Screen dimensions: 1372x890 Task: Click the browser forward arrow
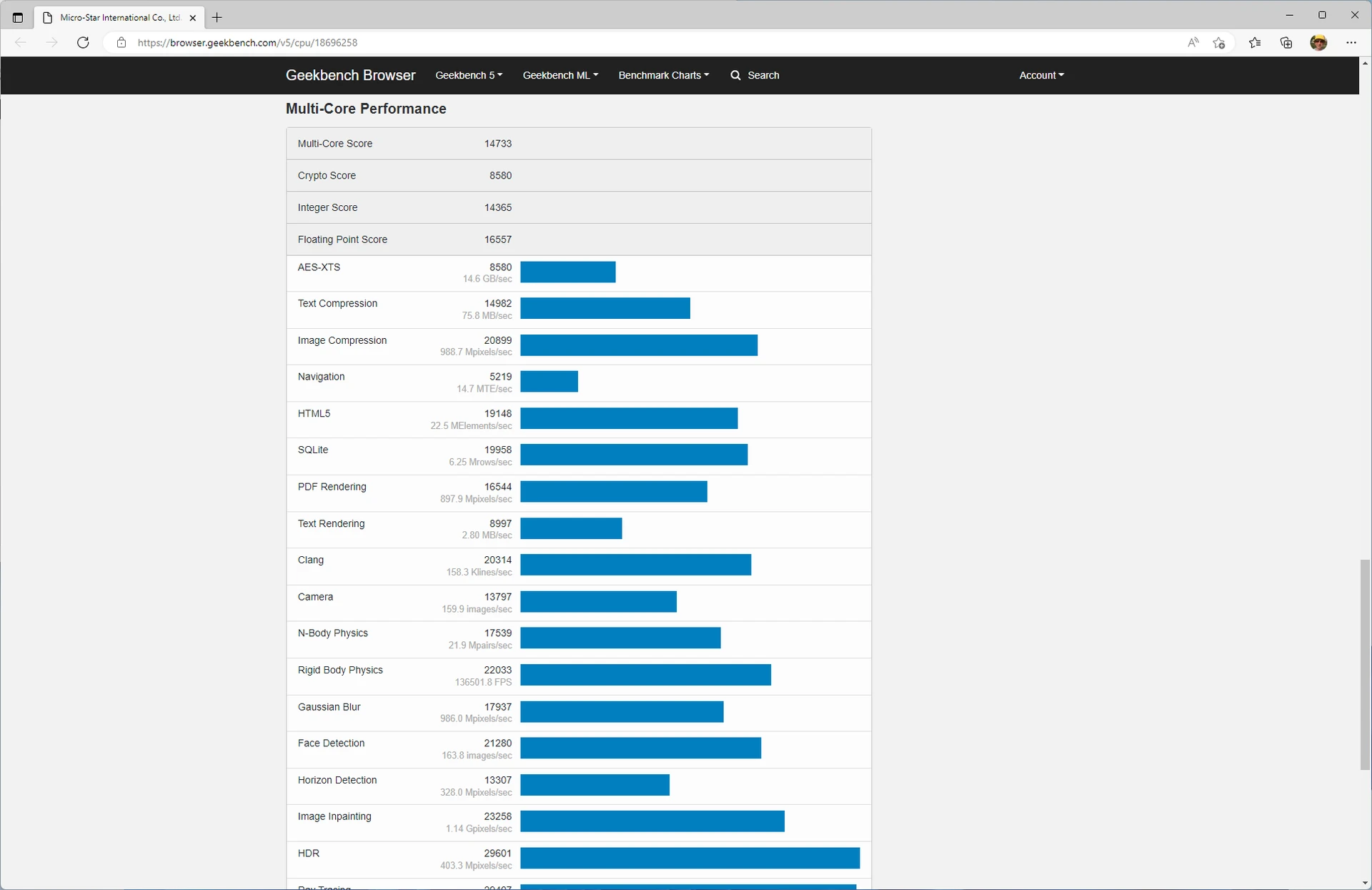click(51, 43)
